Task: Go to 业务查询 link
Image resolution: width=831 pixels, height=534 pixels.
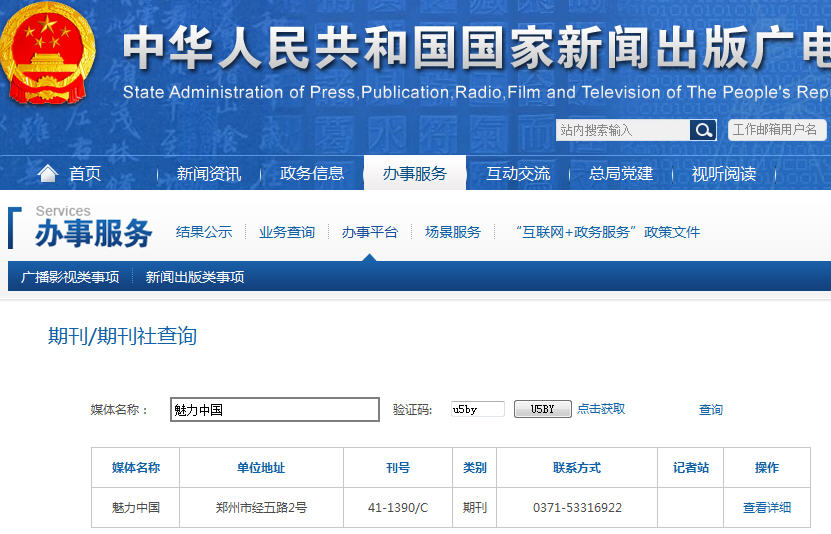Action: point(287,232)
